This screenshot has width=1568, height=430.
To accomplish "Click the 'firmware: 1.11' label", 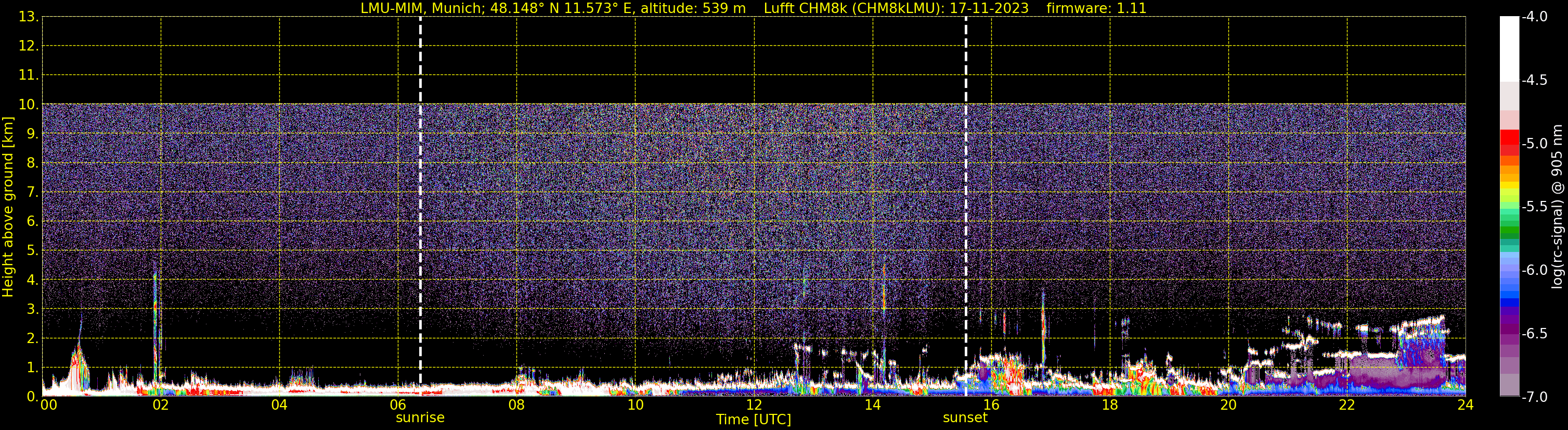I will [1096, 8].
